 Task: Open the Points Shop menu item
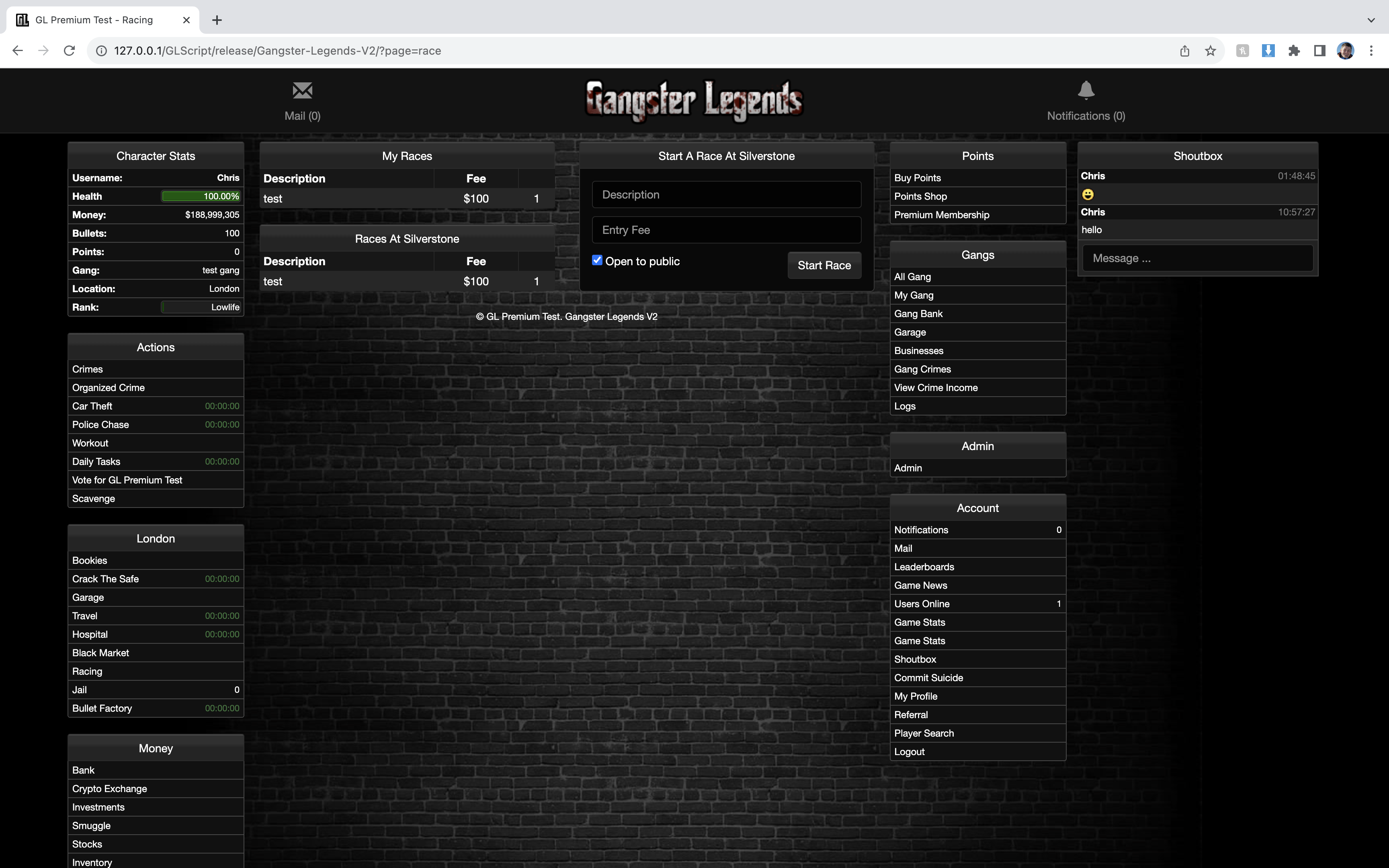(x=920, y=197)
